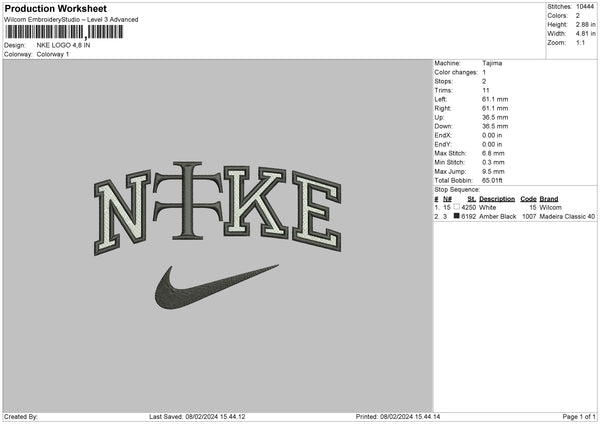Screen dimensions: 600x424
Task: Select the stitch count 4250 for White
Action: pos(469,207)
